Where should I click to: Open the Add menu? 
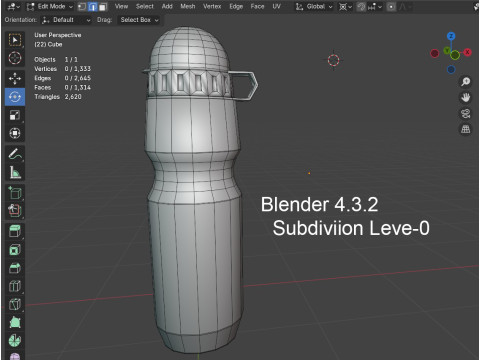[x=167, y=6]
